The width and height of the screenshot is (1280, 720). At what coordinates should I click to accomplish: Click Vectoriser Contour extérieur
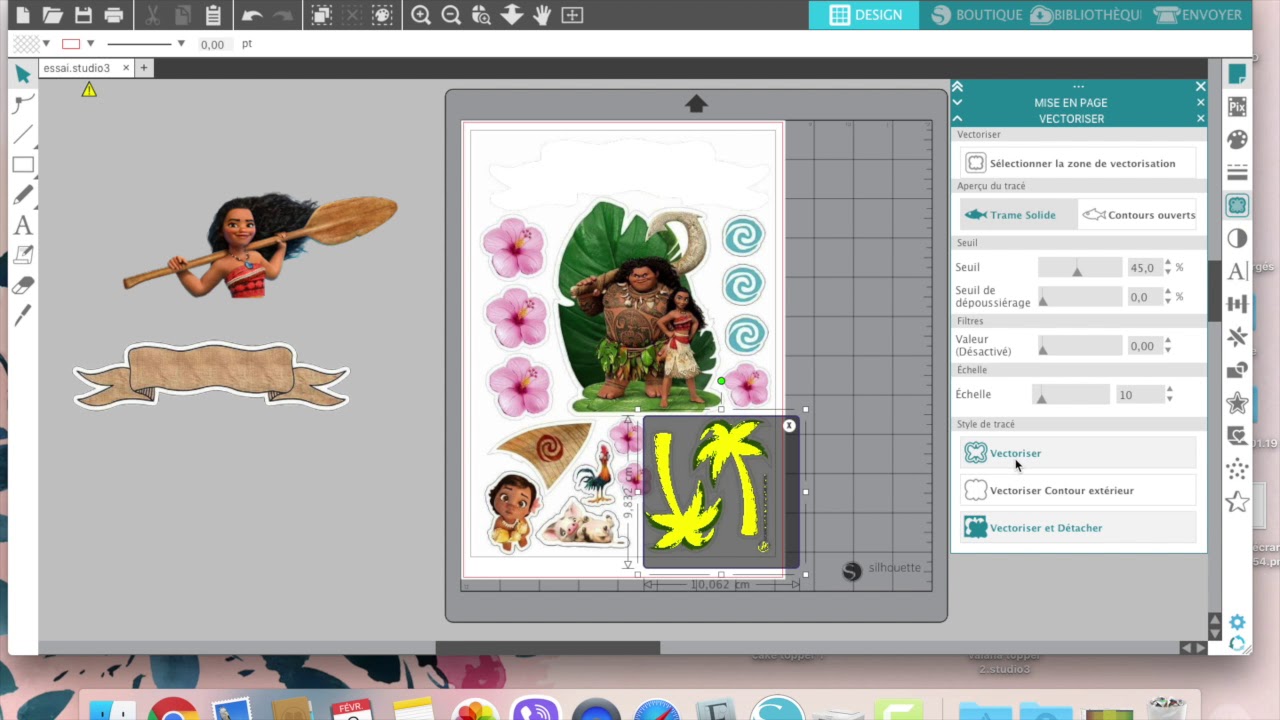coord(1078,490)
